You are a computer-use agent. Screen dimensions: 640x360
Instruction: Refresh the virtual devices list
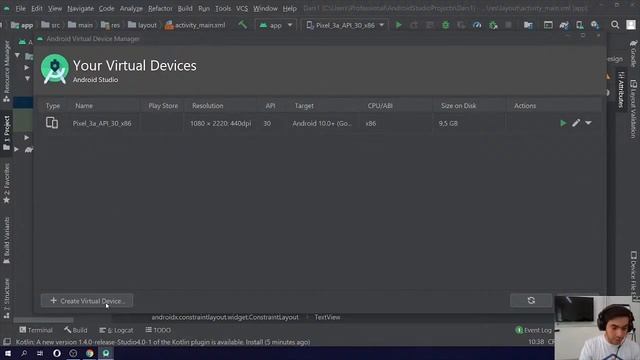(531, 300)
